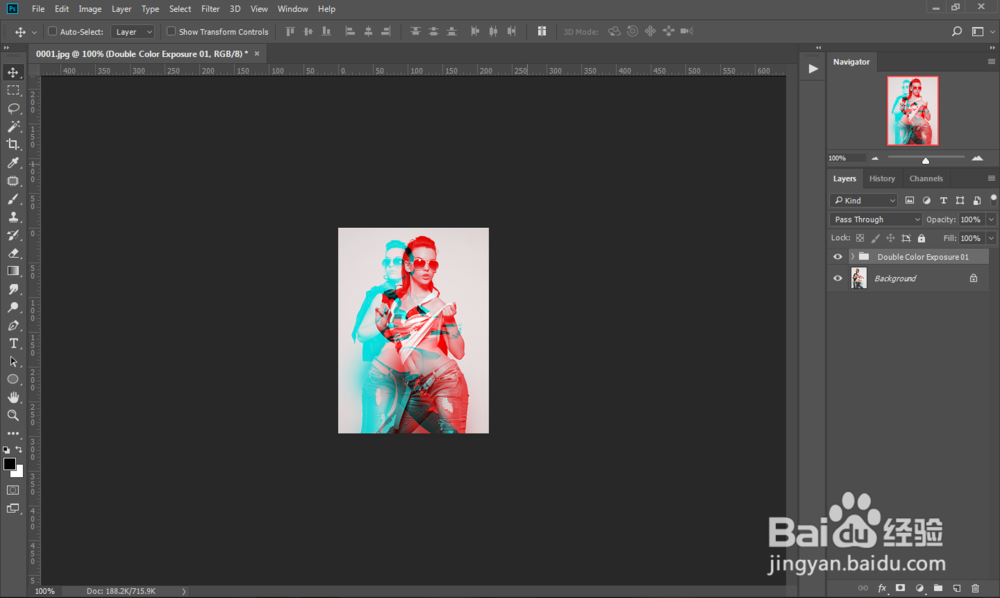The height and width of the screenshot is (598, 1000).
Task: Click the foreground color swatch
Action: (9, 464)
